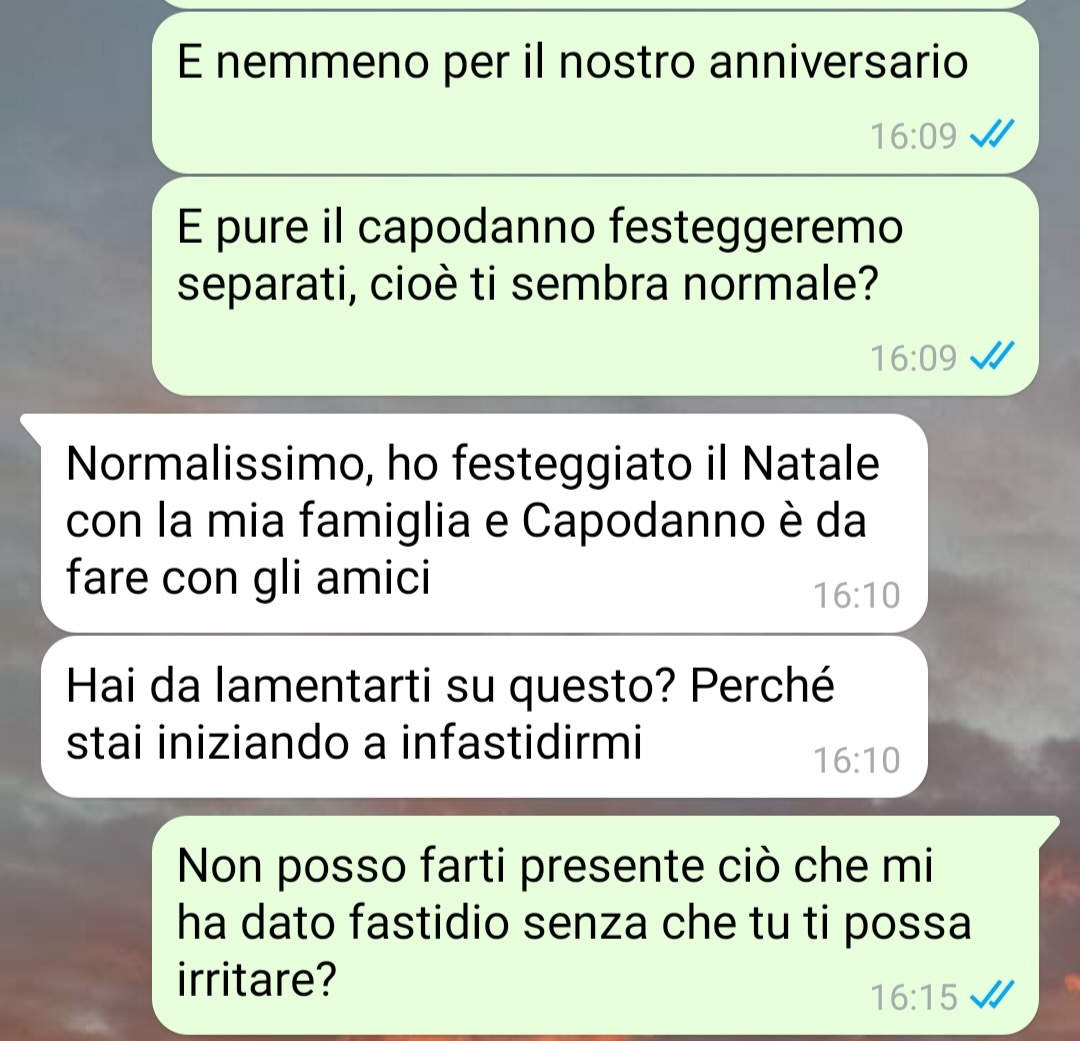
Task: Tap the chat background right of the Normalissimo bubble
Action: (1004, 523)
